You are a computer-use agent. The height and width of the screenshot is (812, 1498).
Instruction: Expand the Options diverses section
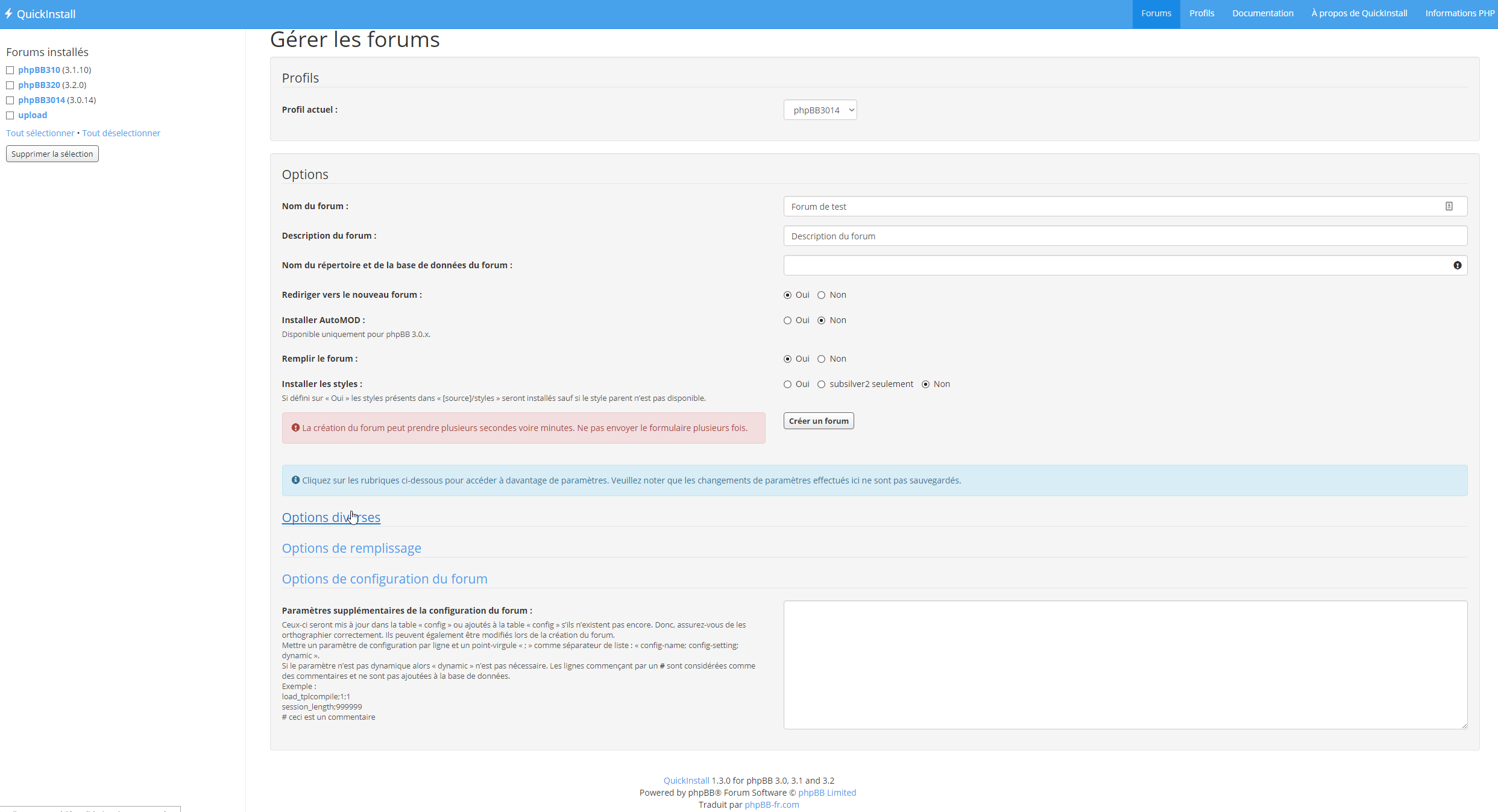(x=331, y=517)
